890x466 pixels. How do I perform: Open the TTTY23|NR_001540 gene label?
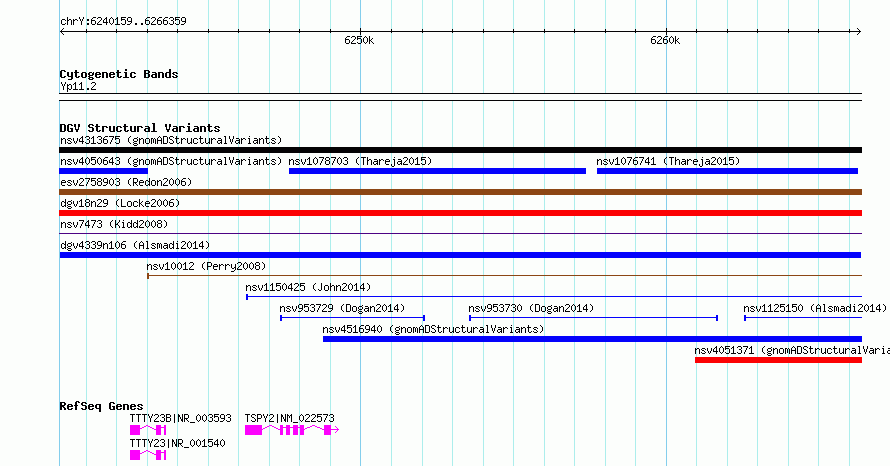[177, 443]
